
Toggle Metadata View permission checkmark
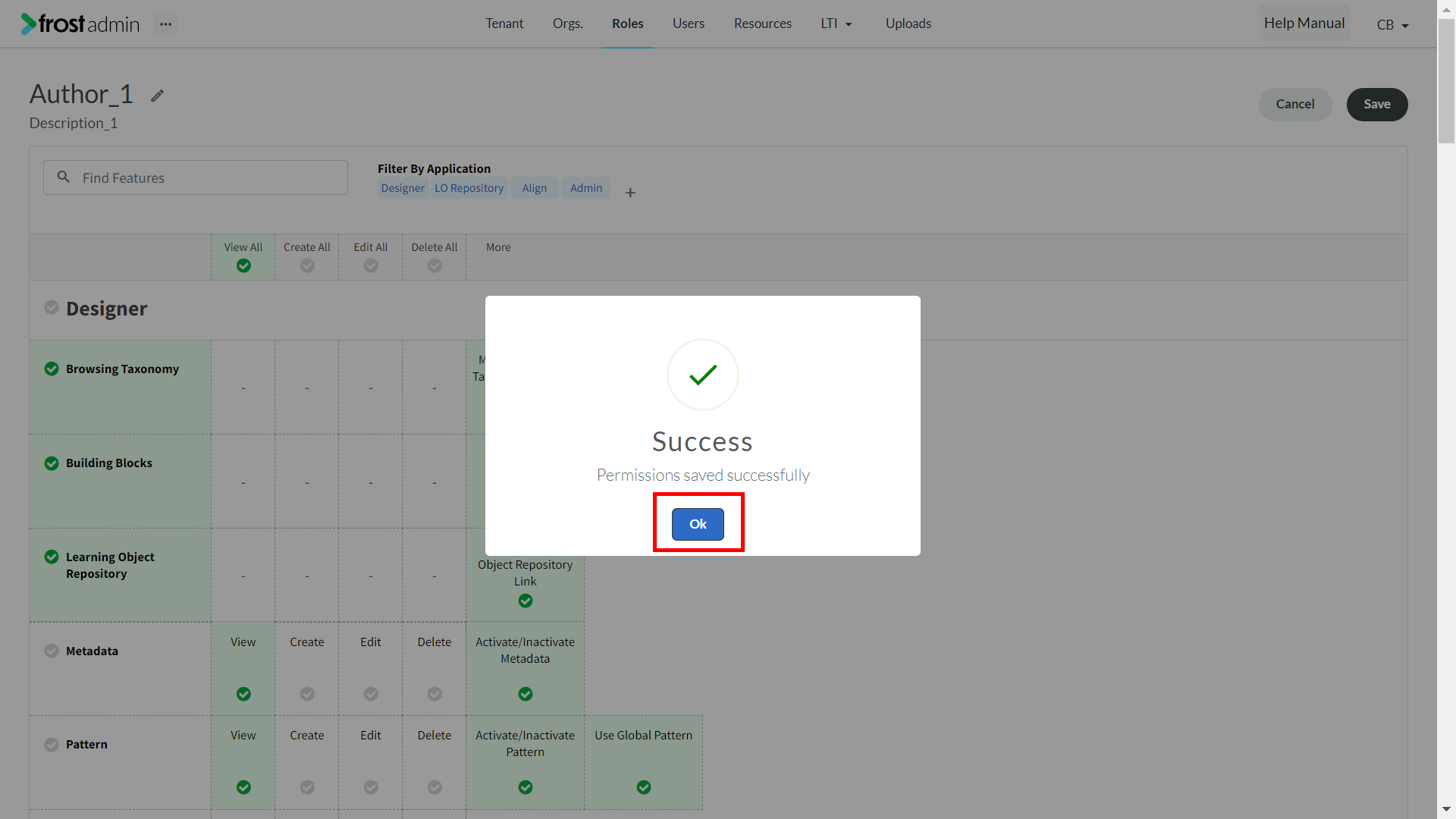[x=243, y=694]
